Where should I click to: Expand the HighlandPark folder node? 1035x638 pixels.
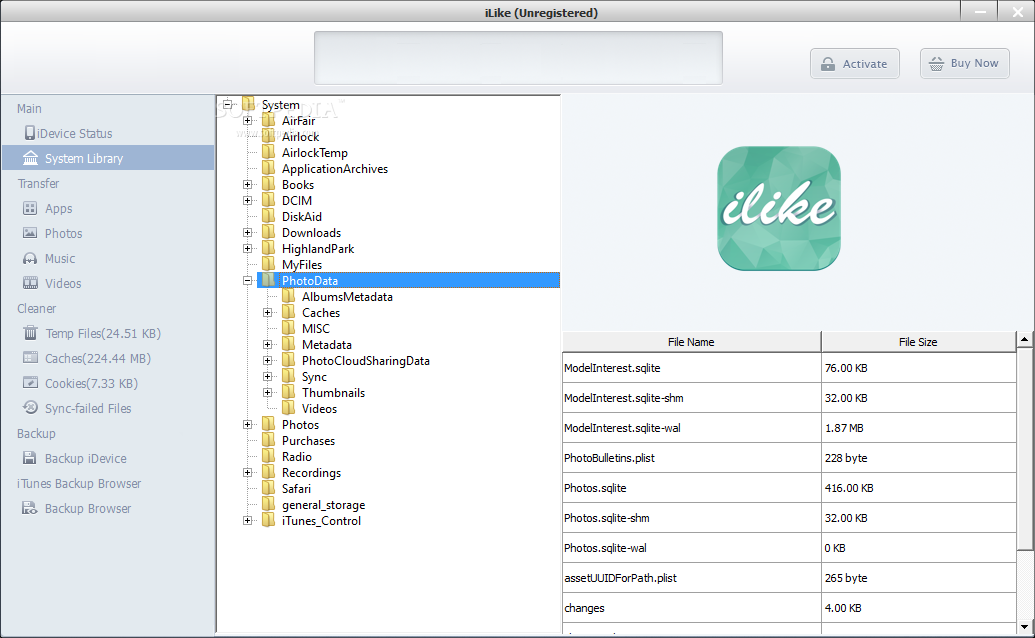[248, 248]
